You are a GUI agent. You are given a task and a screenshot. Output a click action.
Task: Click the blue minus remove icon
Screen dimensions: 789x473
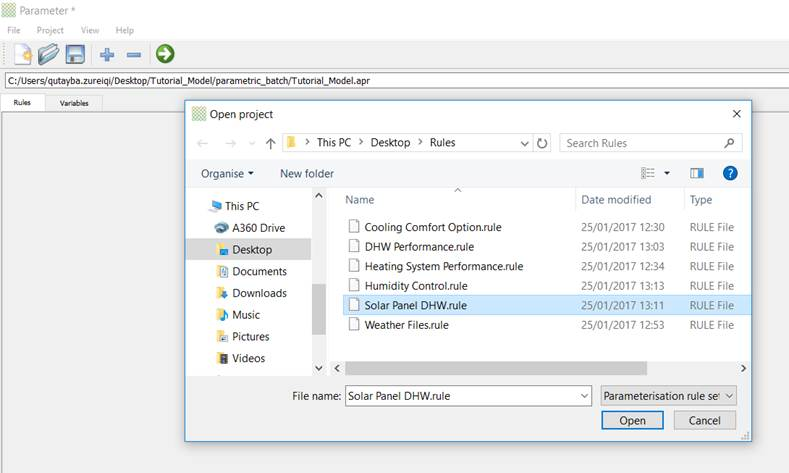tap(133, 54)
